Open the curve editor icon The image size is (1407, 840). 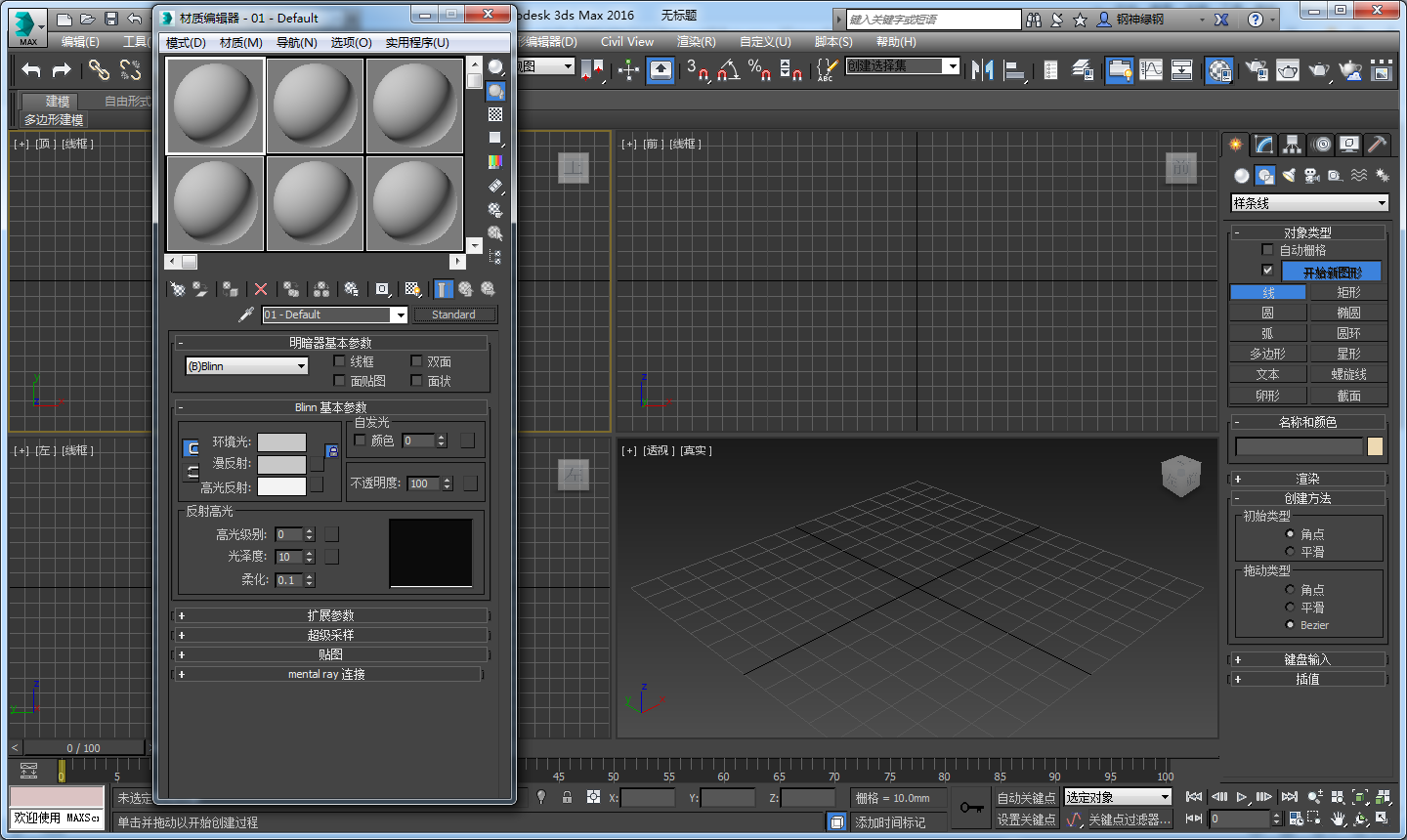(1151, 69)
